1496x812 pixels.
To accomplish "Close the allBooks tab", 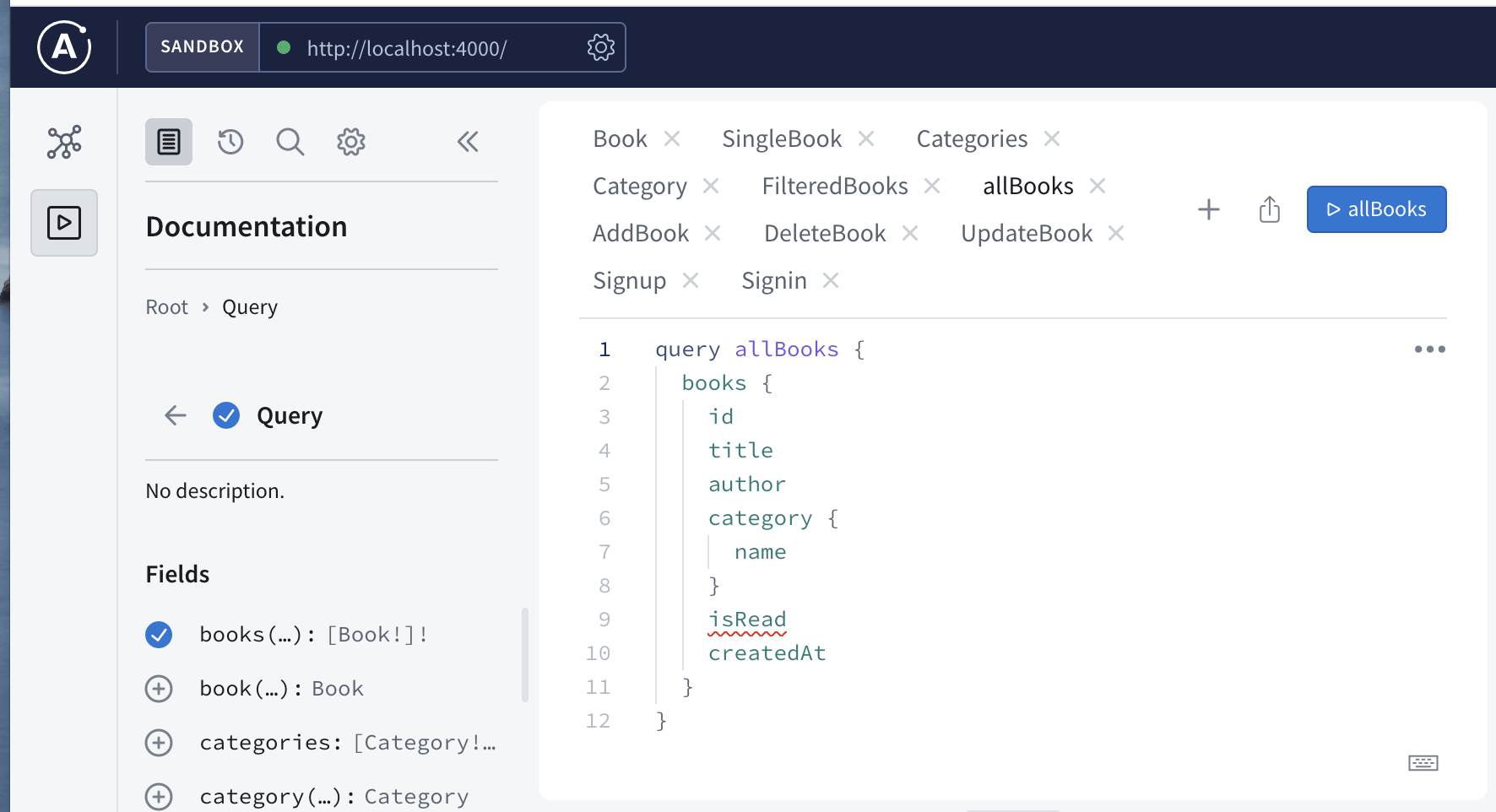I will [1098, 186].
